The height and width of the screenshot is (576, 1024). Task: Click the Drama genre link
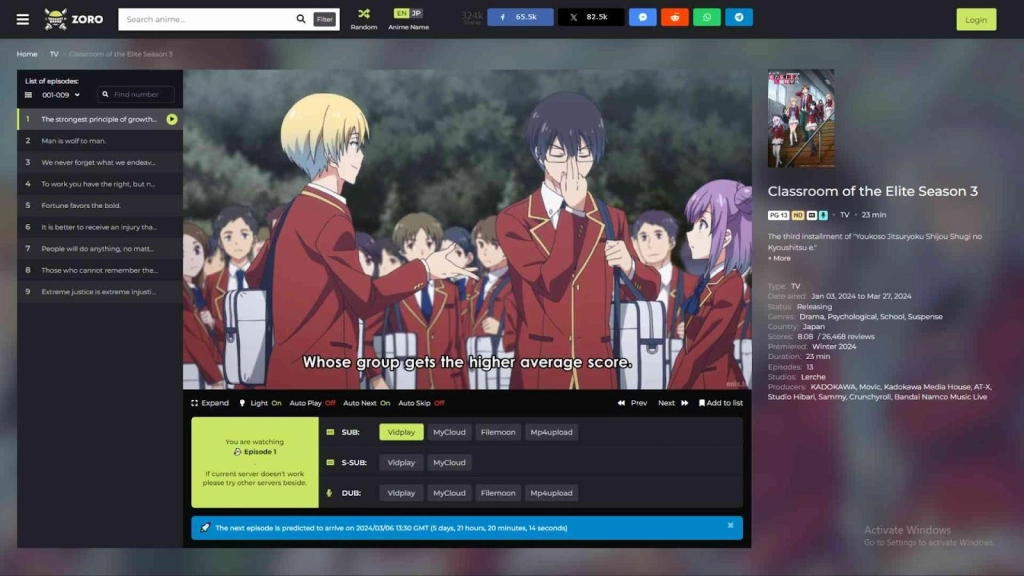(811, 317)
